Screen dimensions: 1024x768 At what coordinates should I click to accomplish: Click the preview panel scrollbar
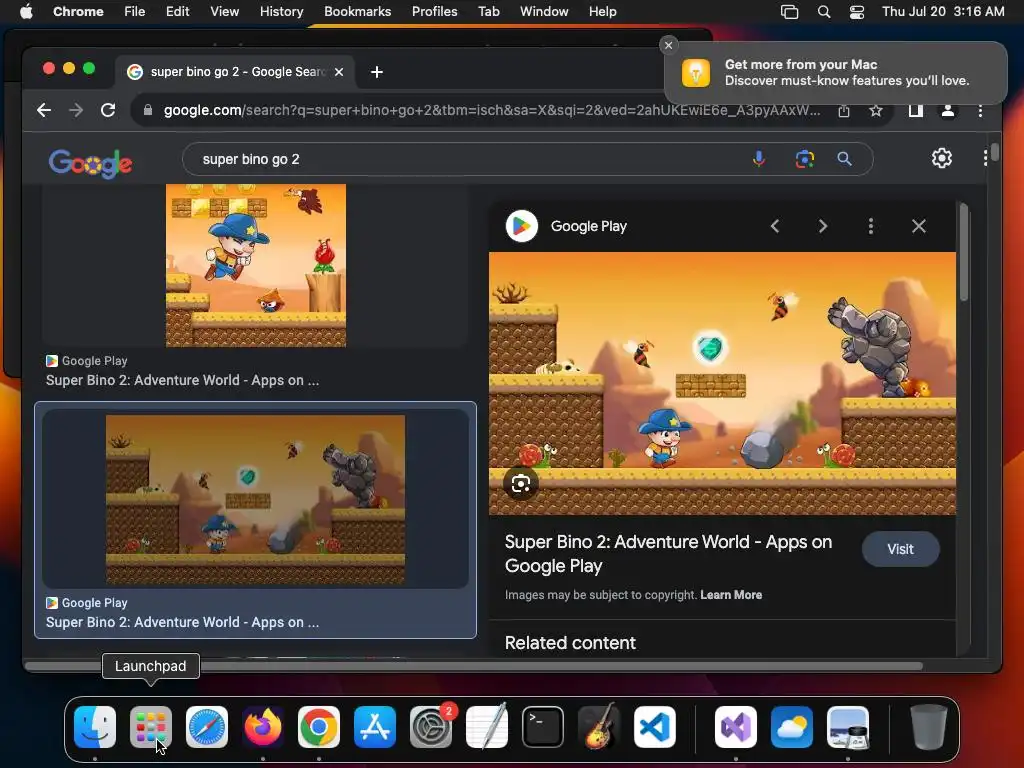click(964, 252)
